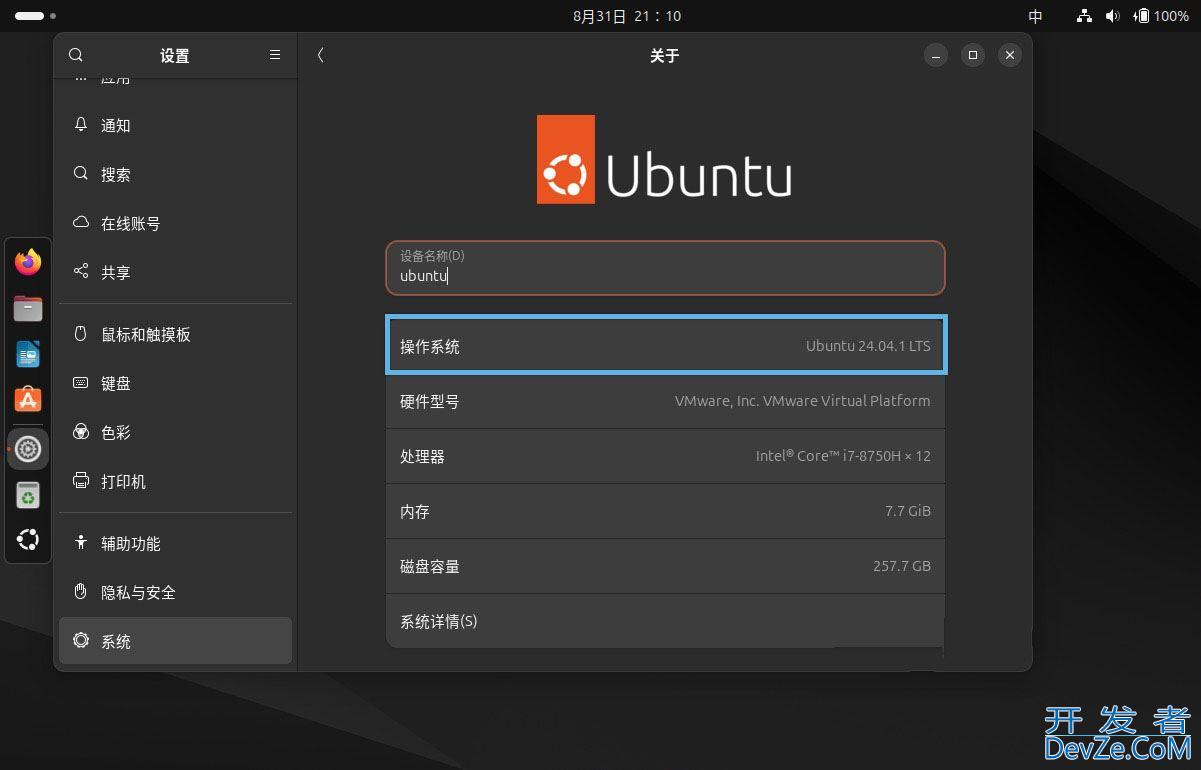This screenshot has height=770, width=1201.
Task: Click the magnifier icon beside 搜索
Action: (81, 174)
